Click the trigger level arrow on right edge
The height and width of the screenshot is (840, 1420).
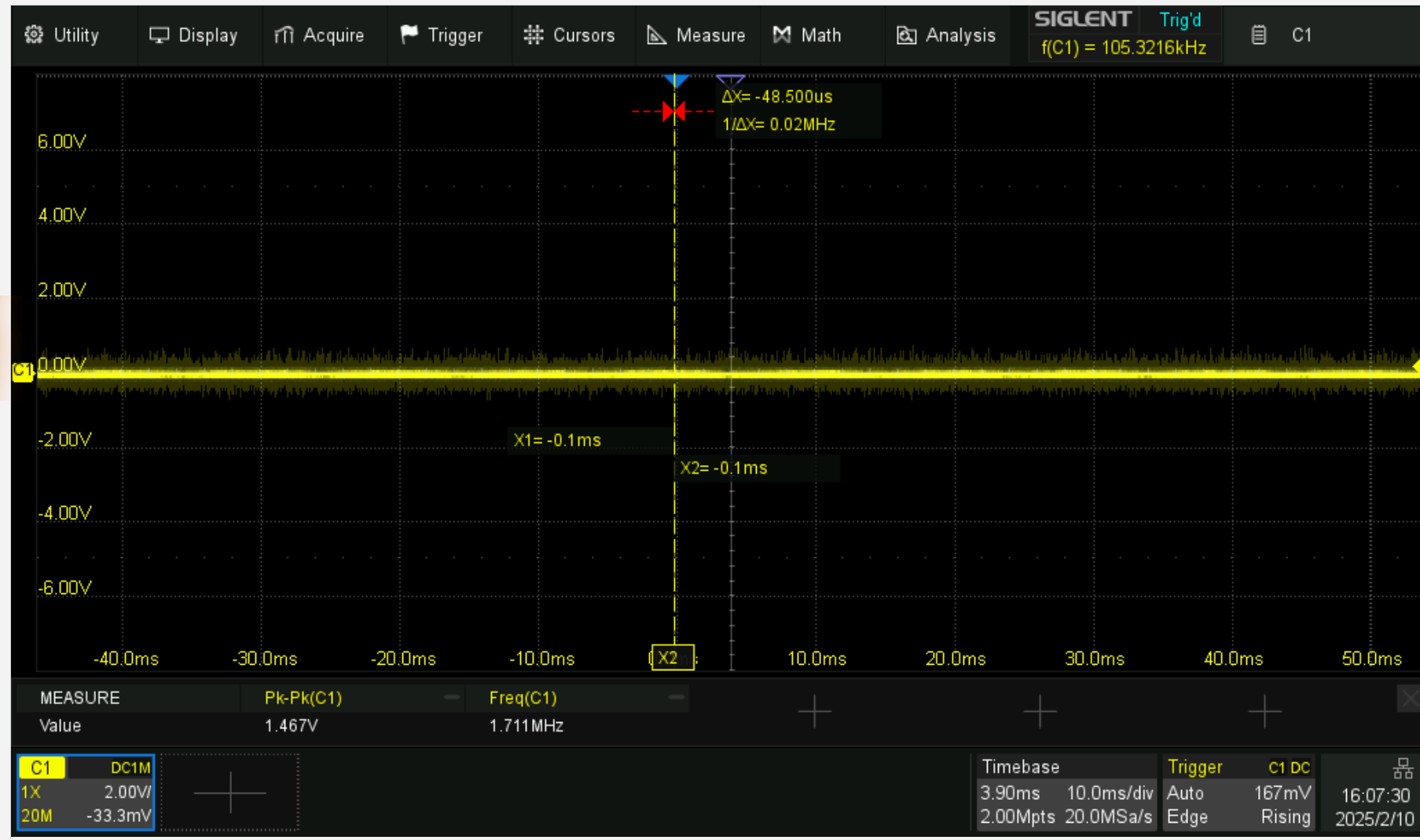[x=1415, y=366]
